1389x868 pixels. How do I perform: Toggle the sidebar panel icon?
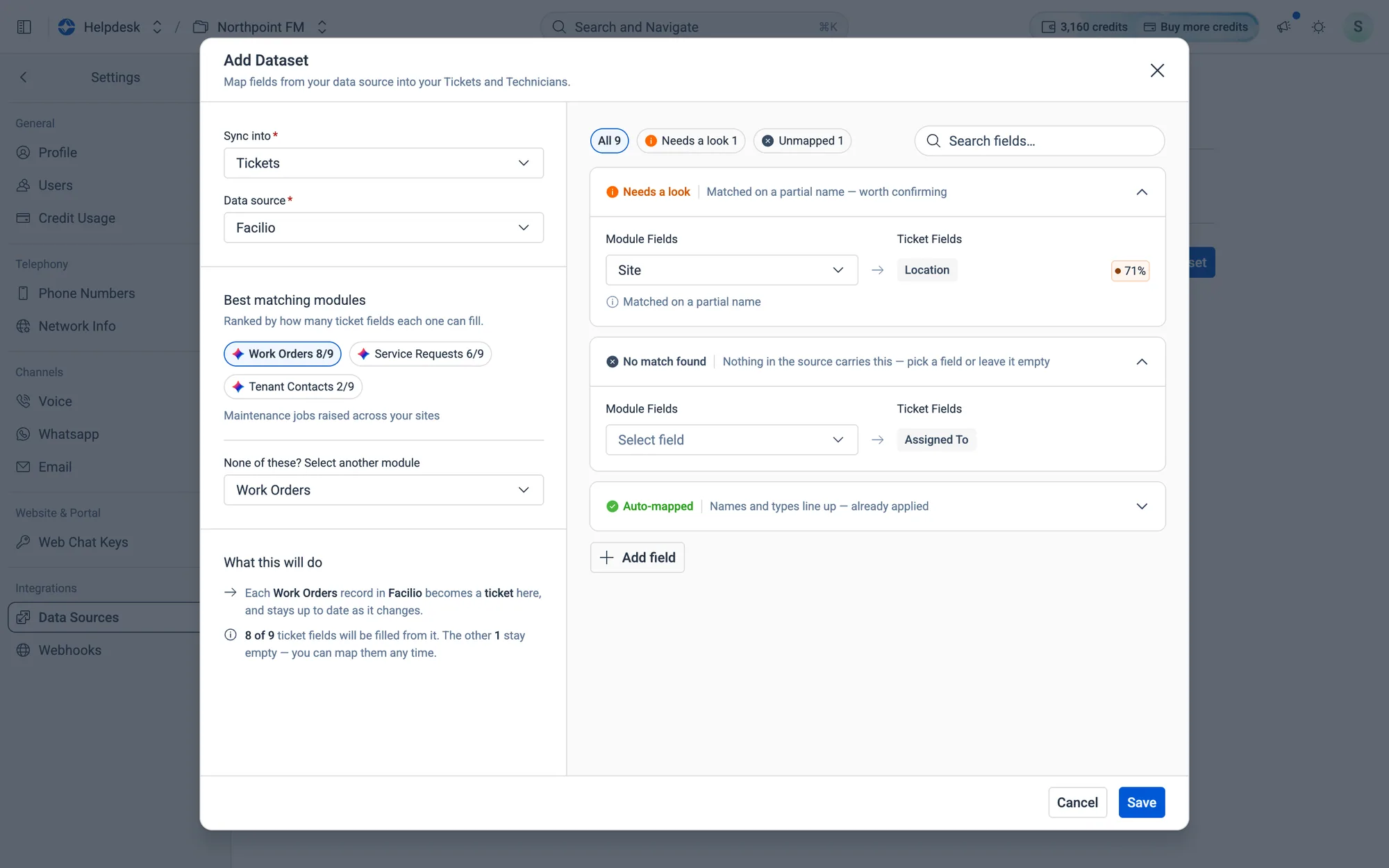(24, 27)
